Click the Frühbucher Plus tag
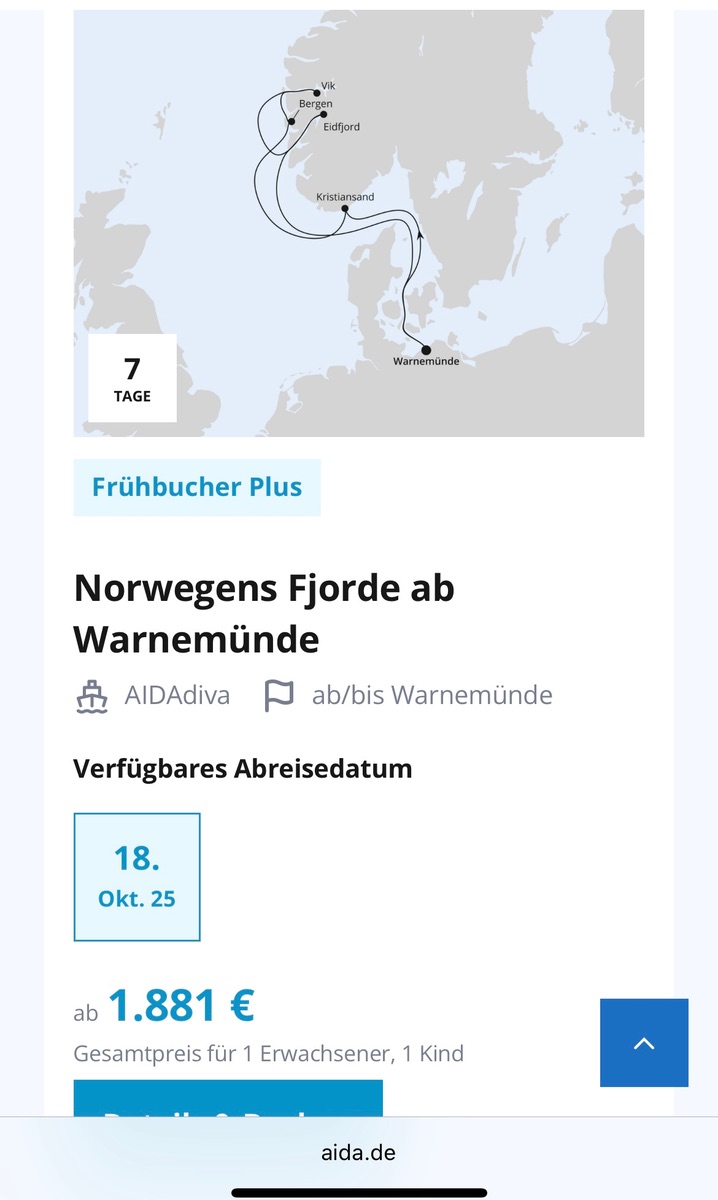Viewport: 718px width, 1200px height. (197, 487)
